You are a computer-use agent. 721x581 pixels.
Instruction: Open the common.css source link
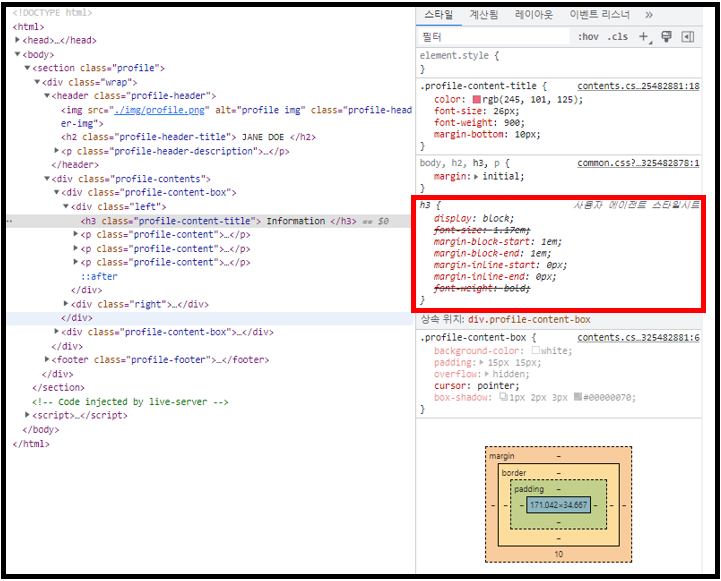pos(638,163)
